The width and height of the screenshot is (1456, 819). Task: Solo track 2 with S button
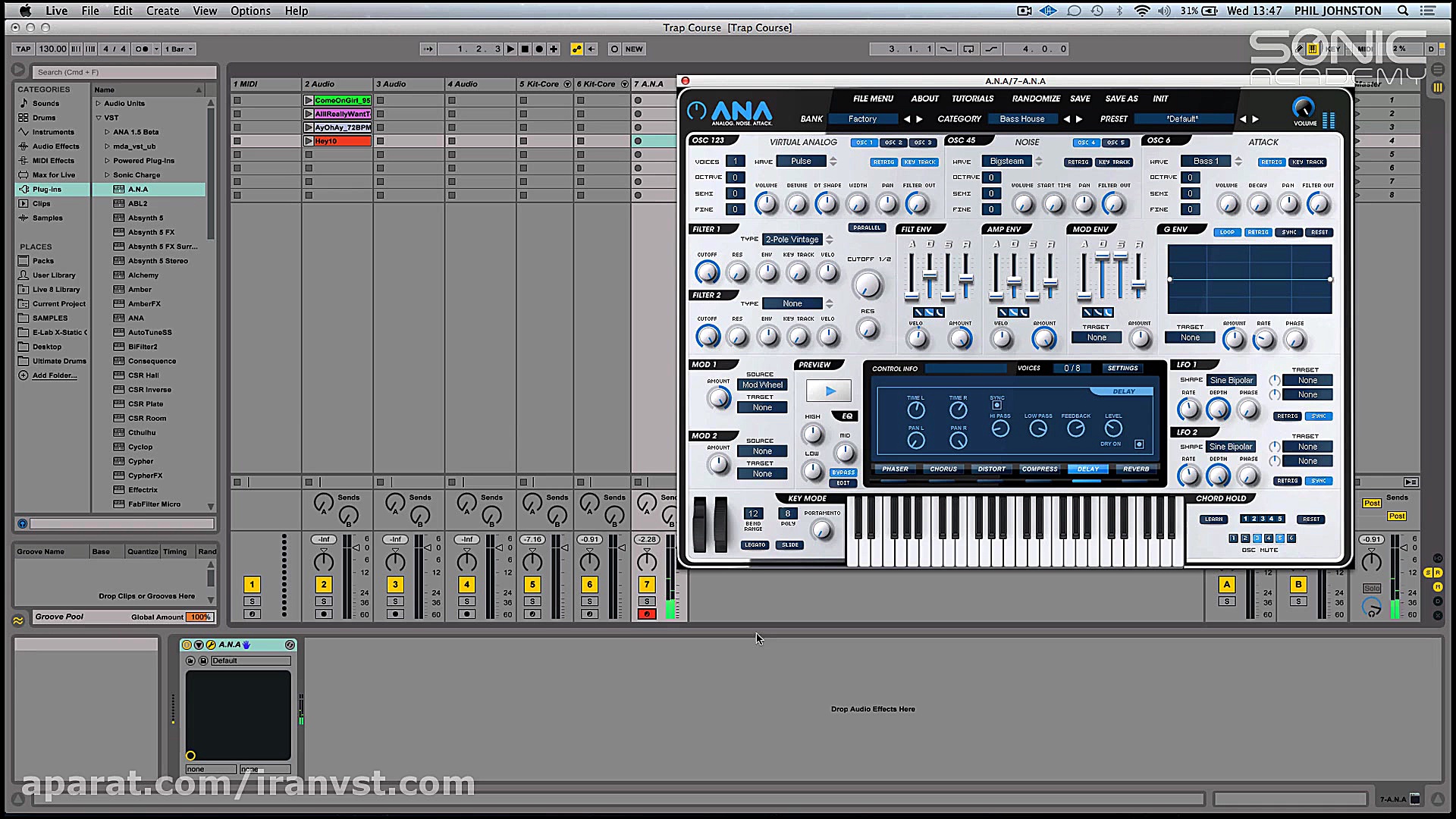324,601
